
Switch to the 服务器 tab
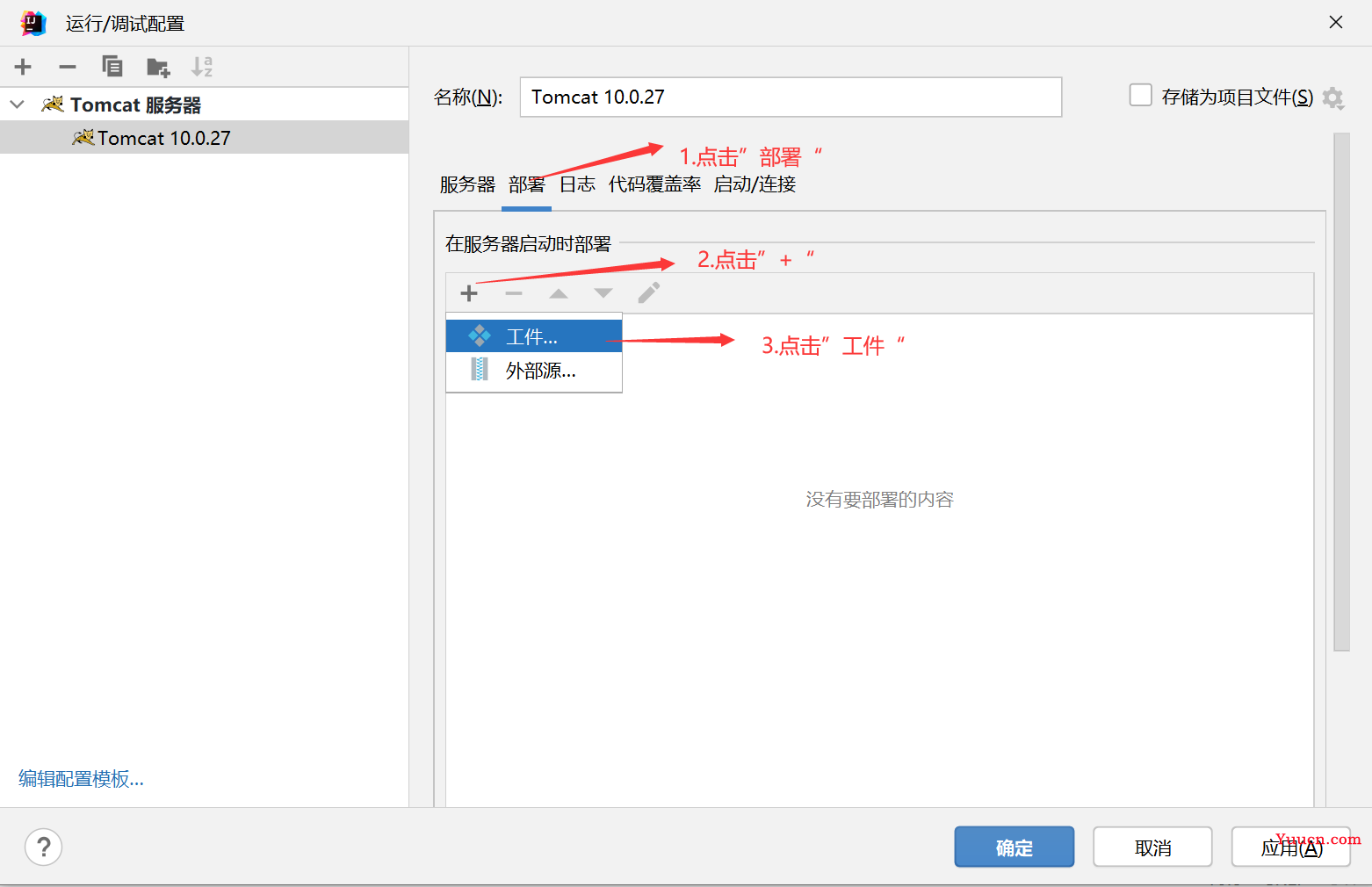[467, 184]
